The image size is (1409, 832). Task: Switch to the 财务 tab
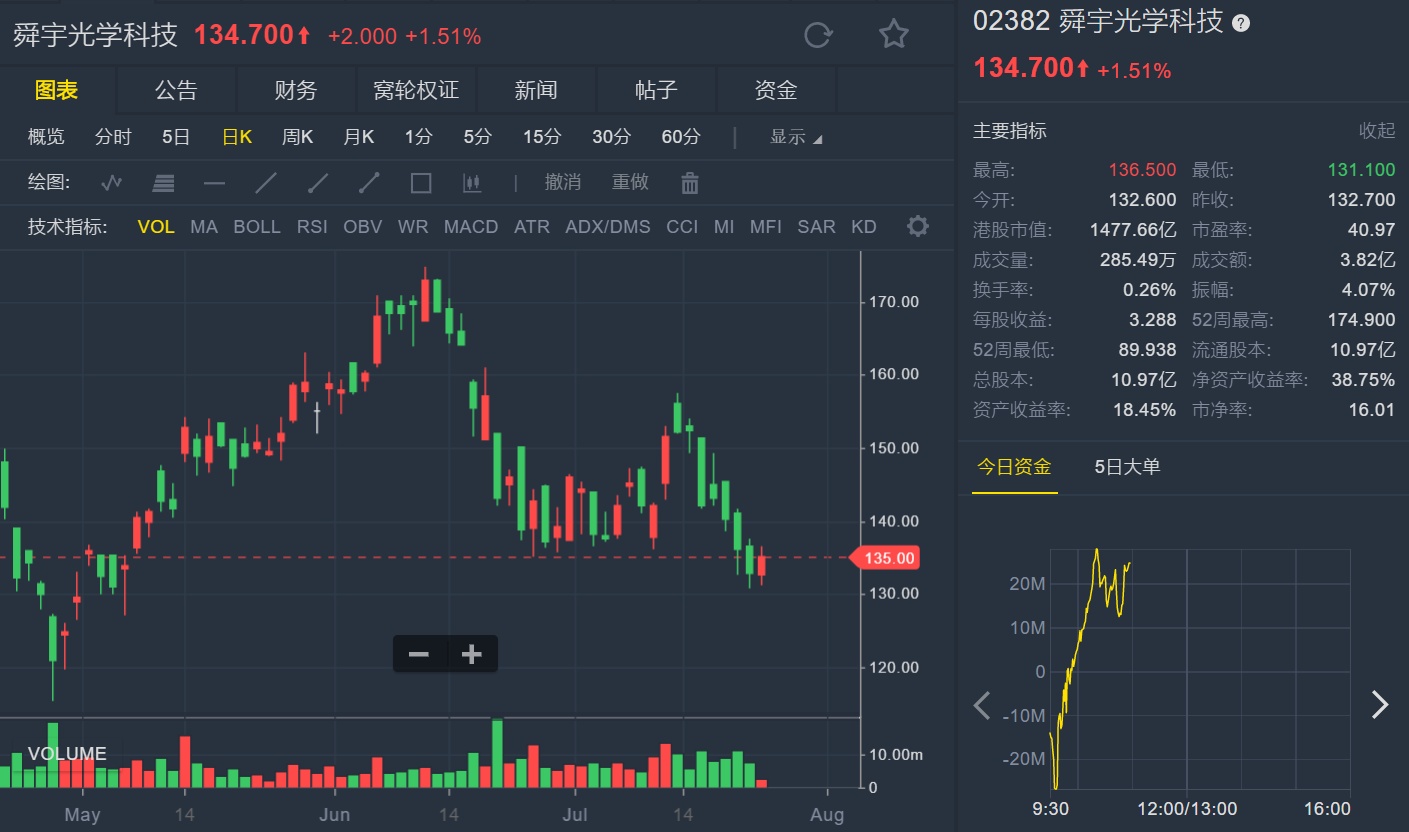[296, 91]
